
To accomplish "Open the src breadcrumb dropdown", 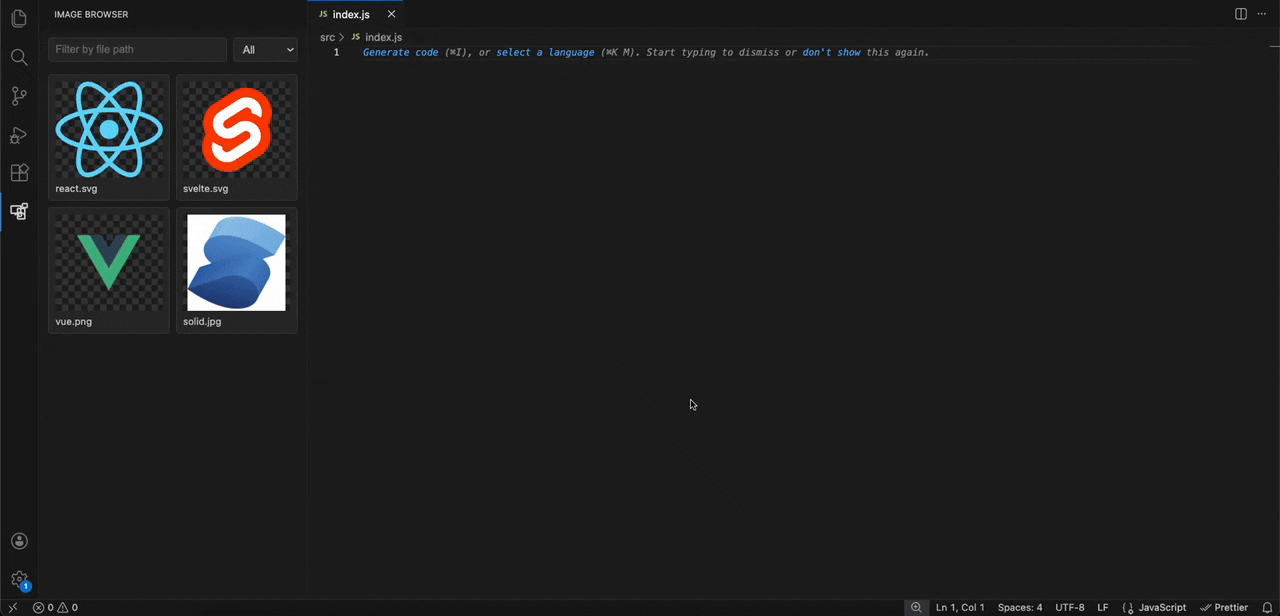I will (x=327, y=36).
